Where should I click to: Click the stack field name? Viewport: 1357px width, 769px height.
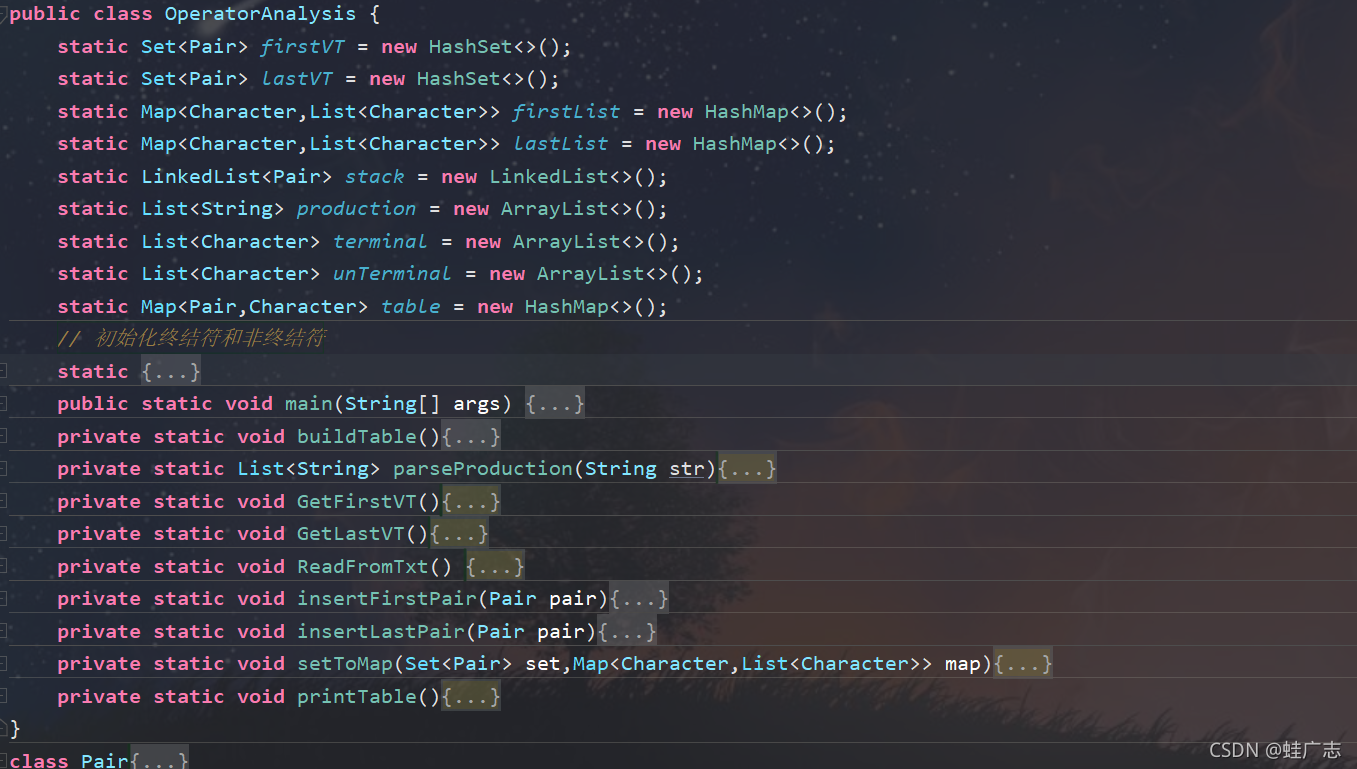(375, 176)
